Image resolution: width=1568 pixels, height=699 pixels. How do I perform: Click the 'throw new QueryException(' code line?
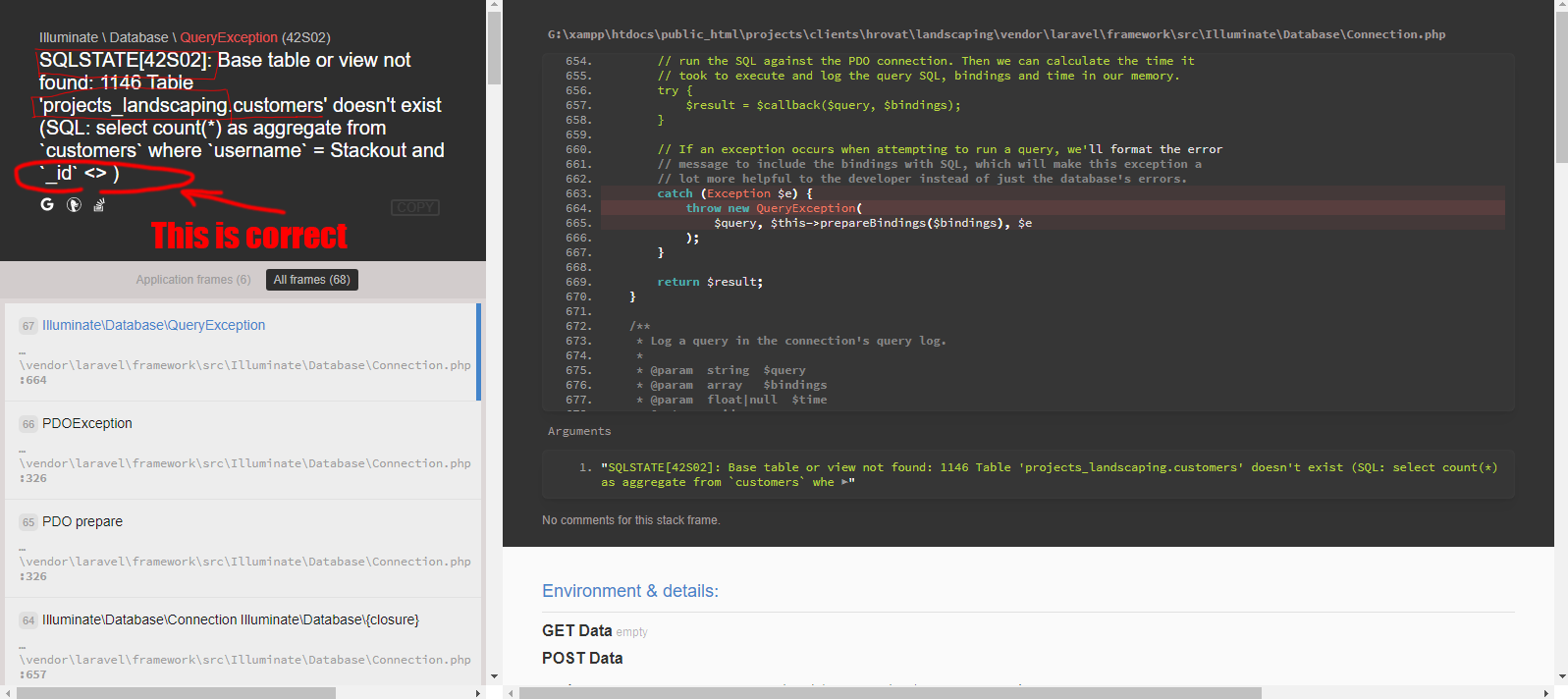774,208
